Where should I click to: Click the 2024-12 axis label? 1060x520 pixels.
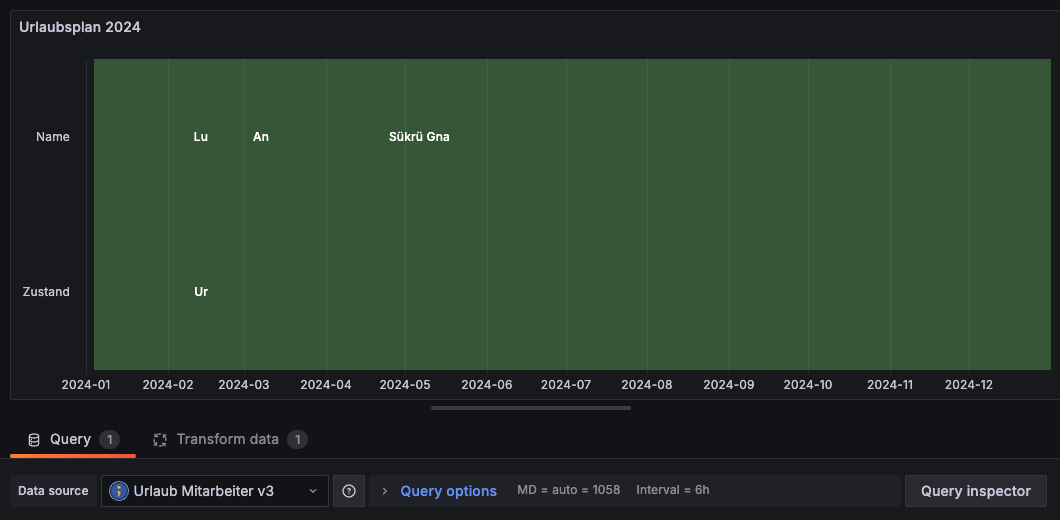pyautogui.click(x=969, y=385)
